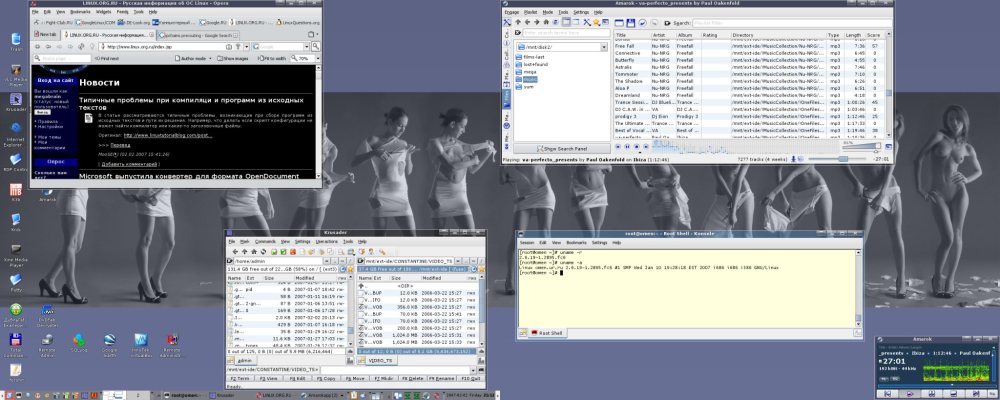Click Amarok stop playback button
The width and height of the screenshot is (1000, 400).
(636, 146)
